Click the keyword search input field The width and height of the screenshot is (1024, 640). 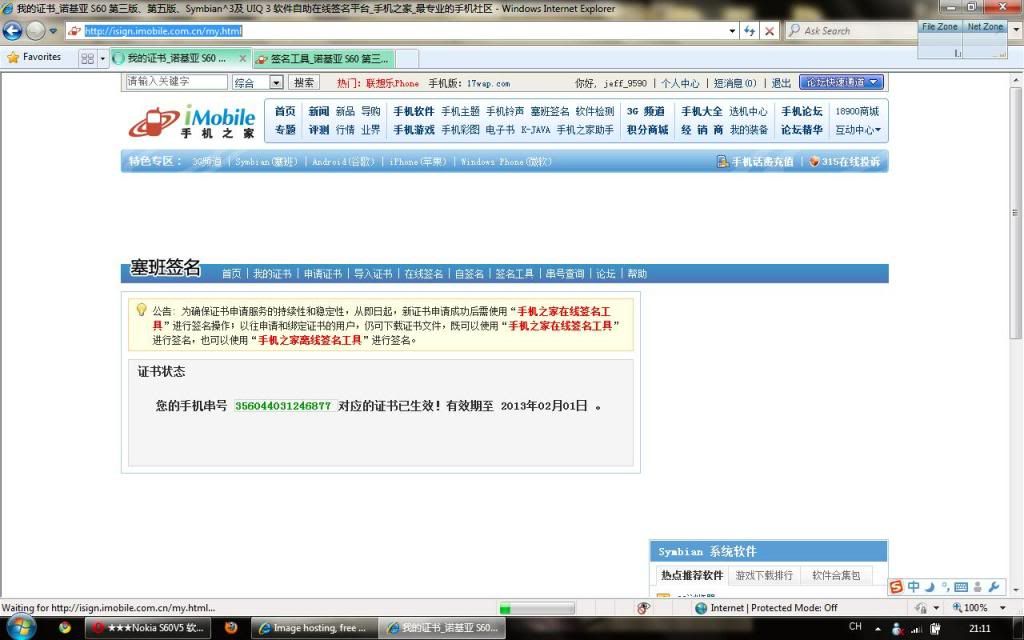pyautogui.click(x=176, y=82)
